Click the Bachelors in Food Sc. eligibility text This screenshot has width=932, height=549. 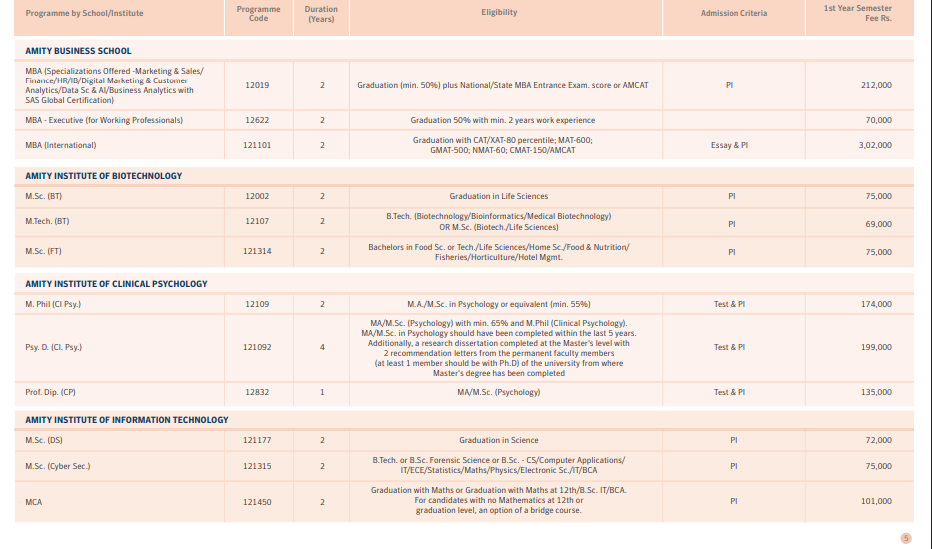(x=499, y=252)
